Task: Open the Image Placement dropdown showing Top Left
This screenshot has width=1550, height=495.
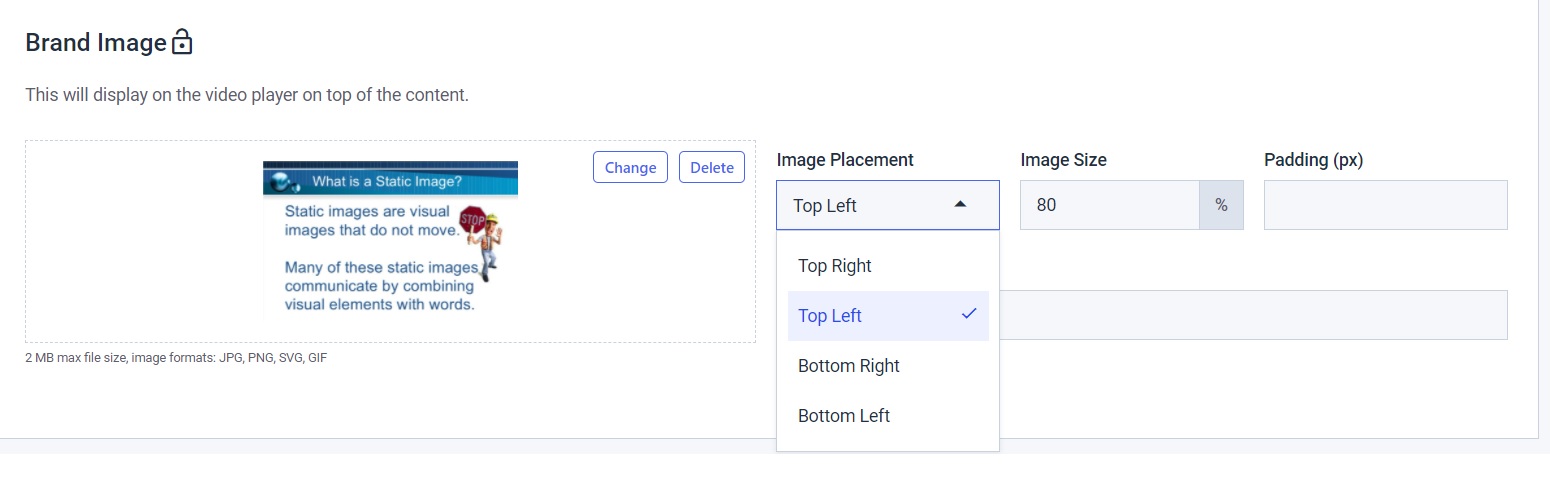Action: (x=888, y=205)
